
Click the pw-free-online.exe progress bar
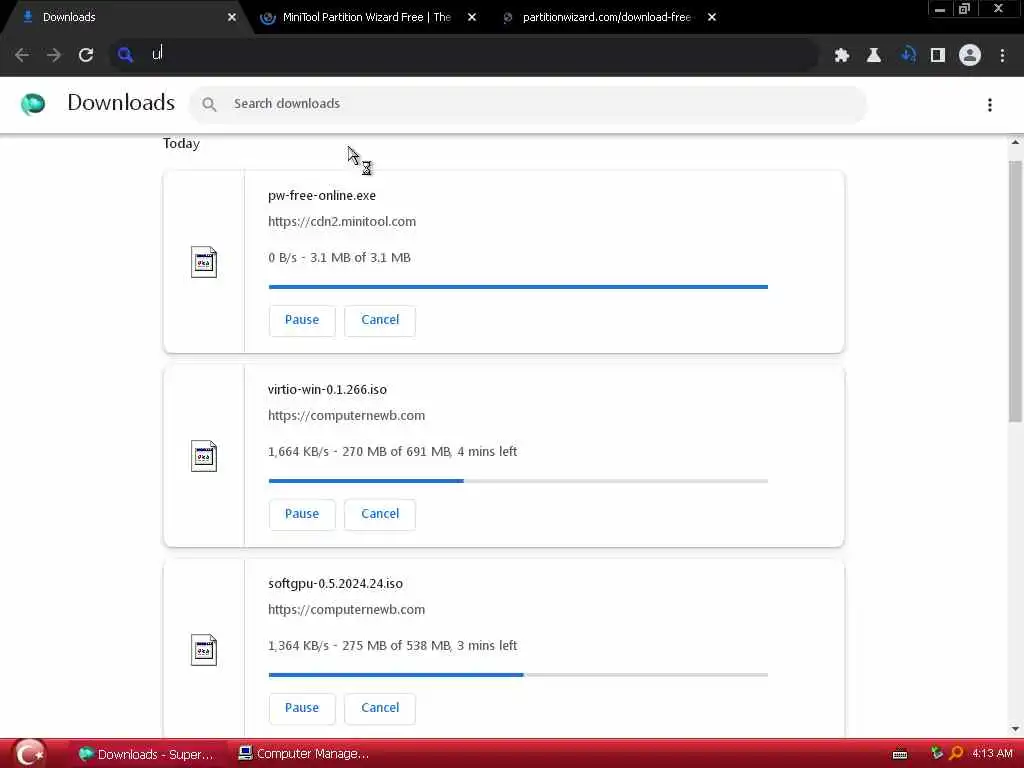pyautogui.click(x=518, y=287)
